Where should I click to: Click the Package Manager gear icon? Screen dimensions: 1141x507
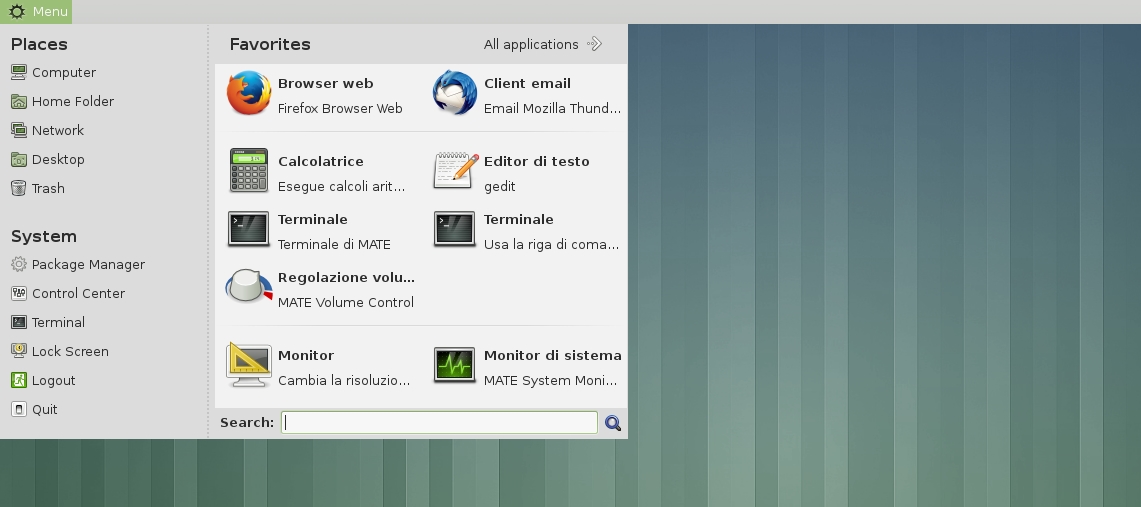pos(19,264)
